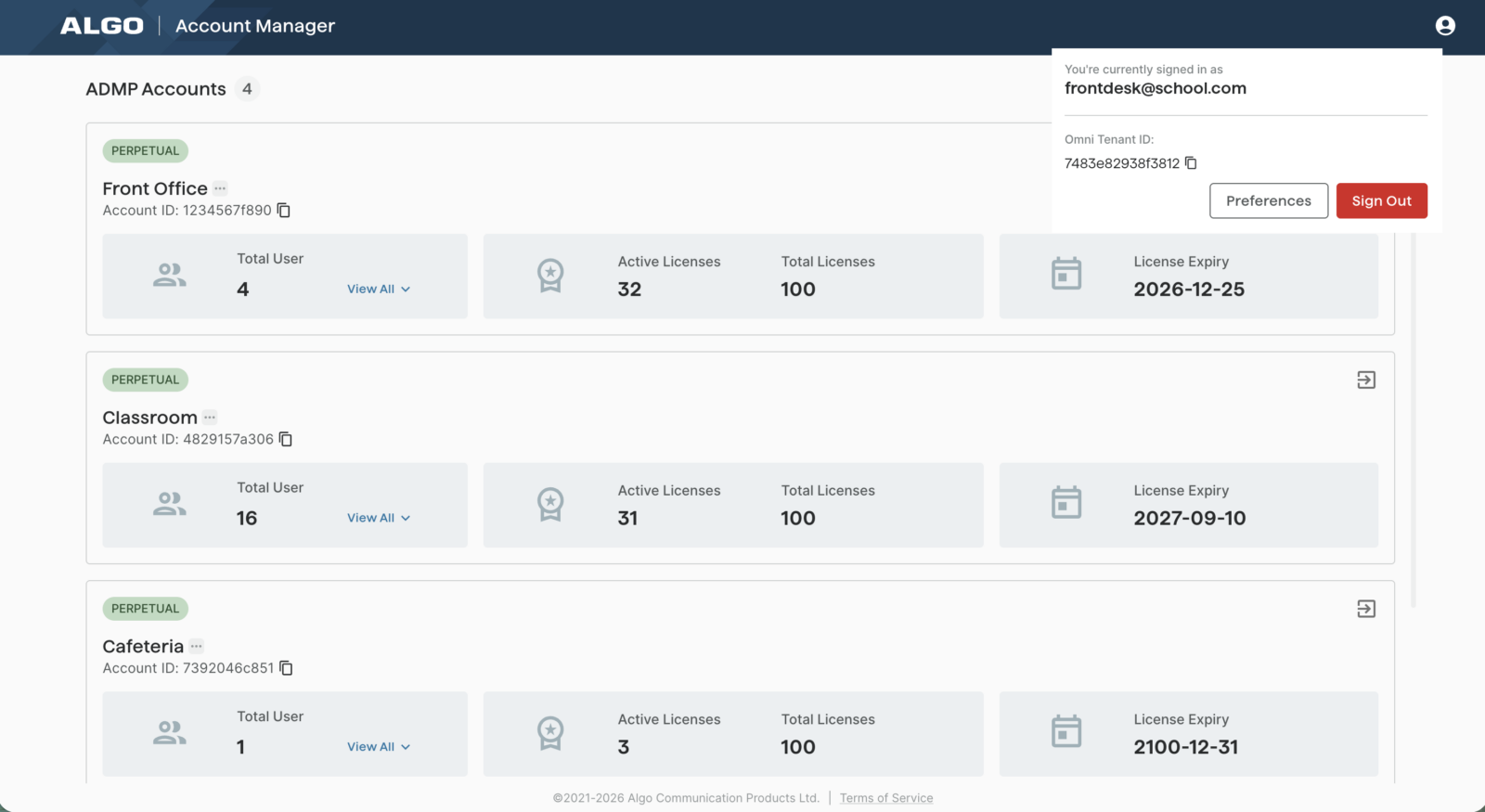Screen dimensions: 1485x812
Task: Click the Front Office active licenses badge icon
Action: (x=550, y=275)
